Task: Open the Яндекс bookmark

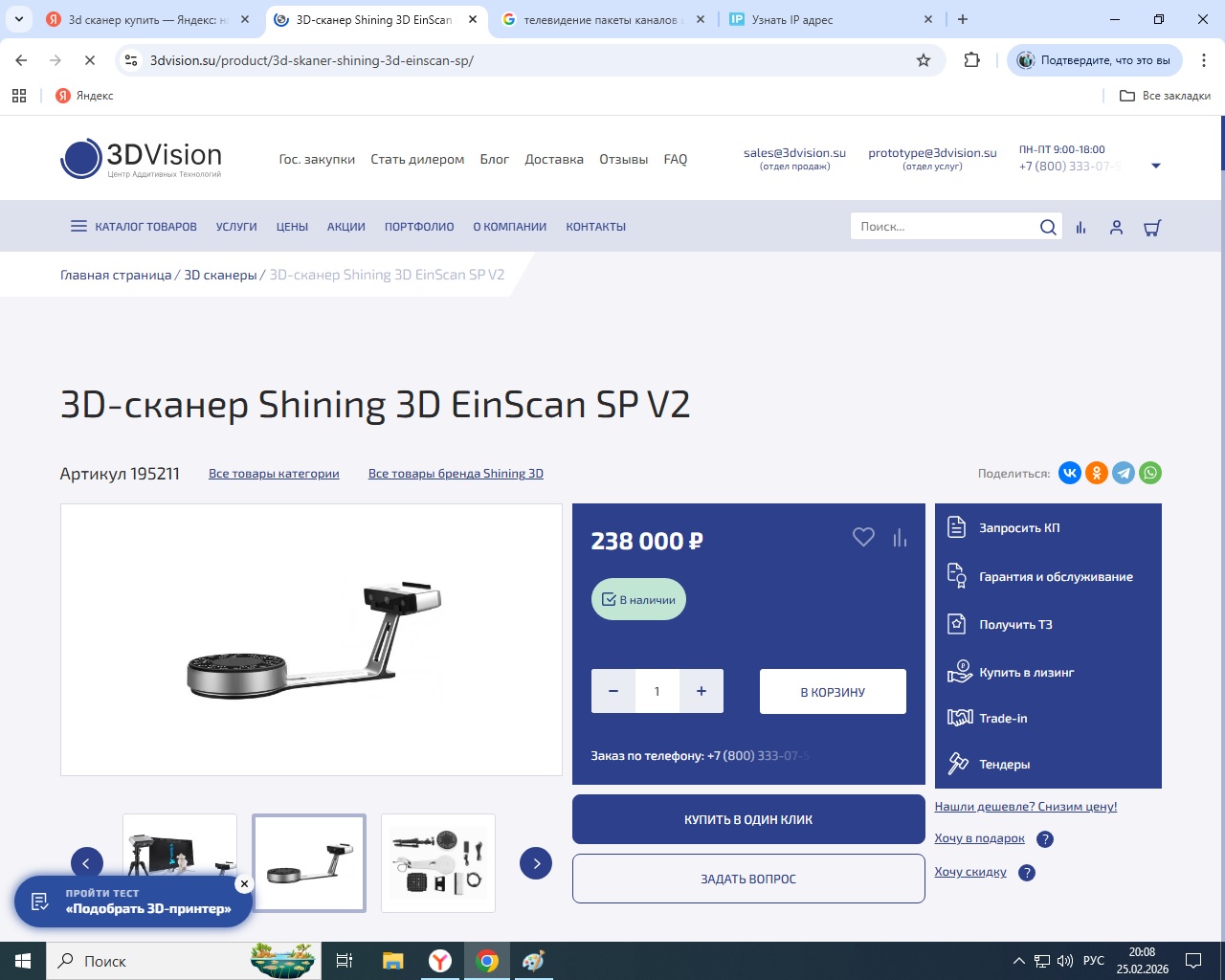Action: [84, 96]
